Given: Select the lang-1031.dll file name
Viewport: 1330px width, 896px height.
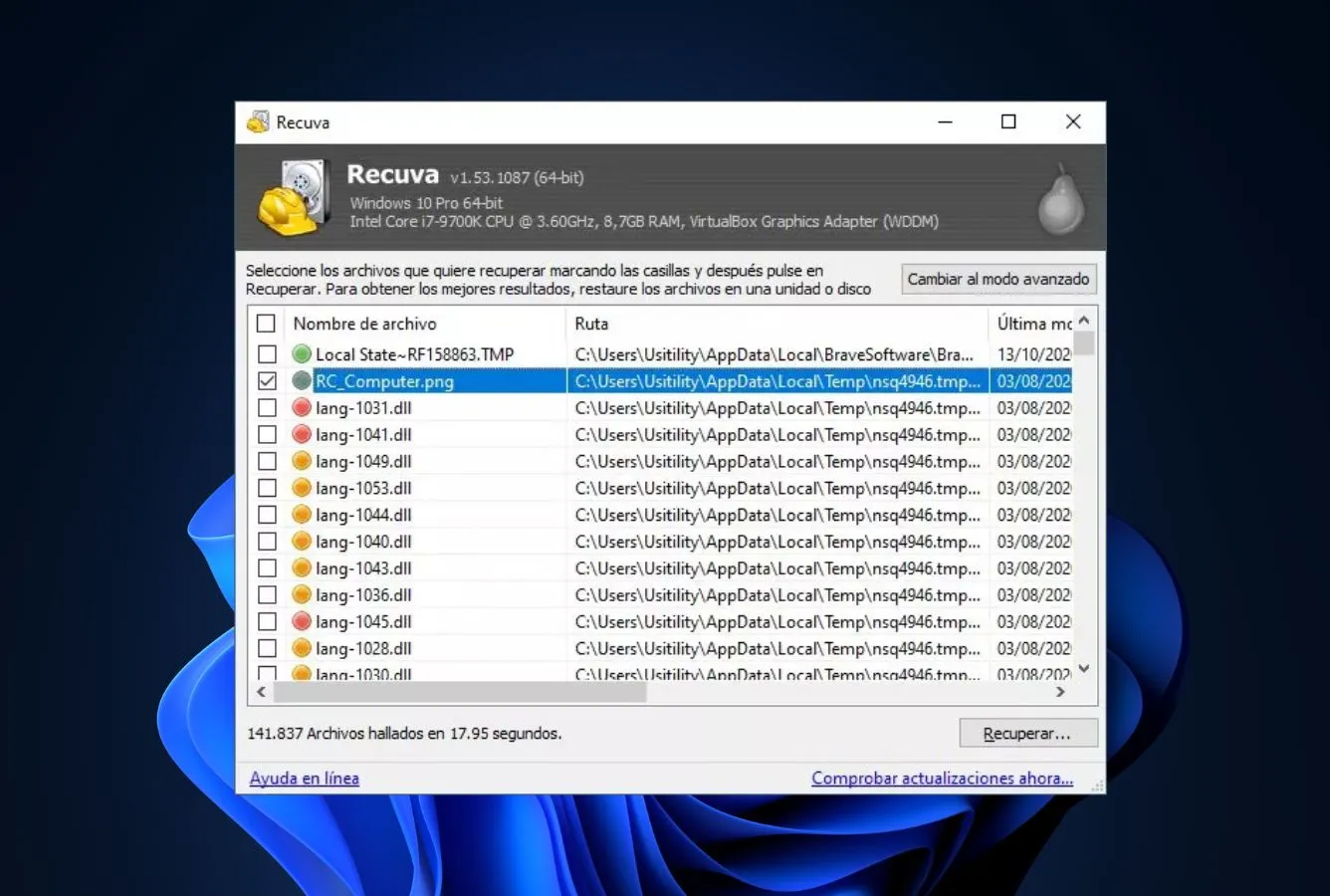Looking at the screenshot, I should pyautogui.click(x=363, y=407).
